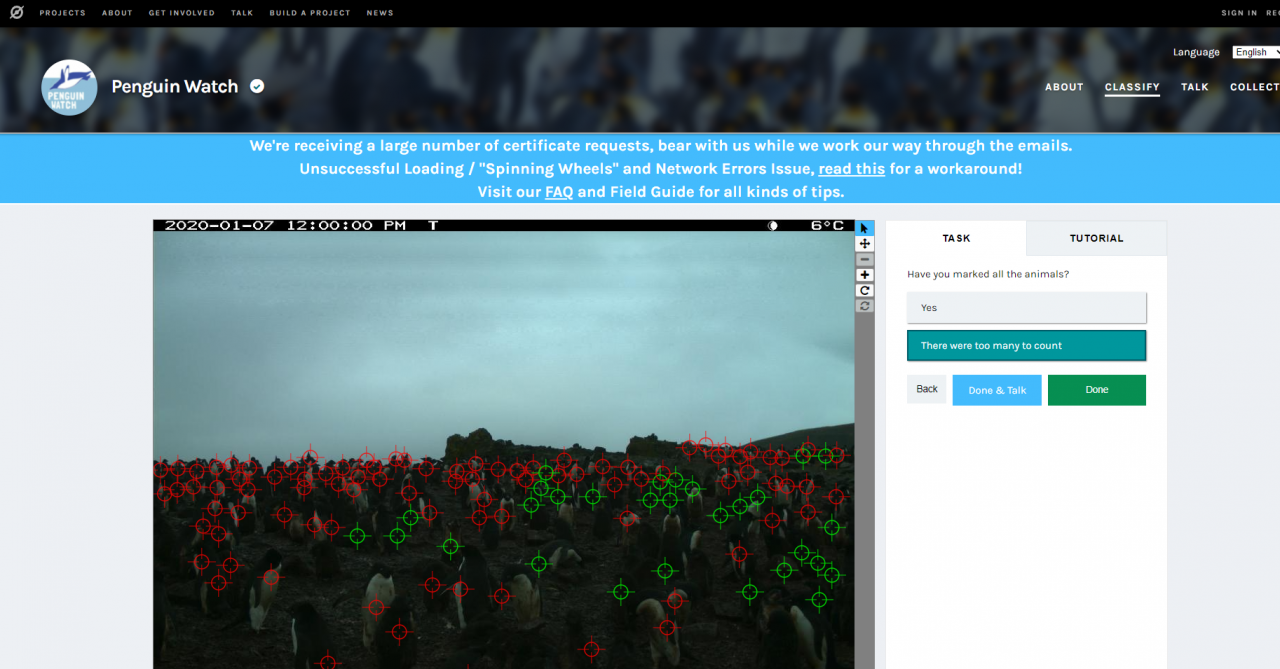Viewport: 1280px width, 669px height.
Task: Select the pointer annotate tool
Action: 865,228
